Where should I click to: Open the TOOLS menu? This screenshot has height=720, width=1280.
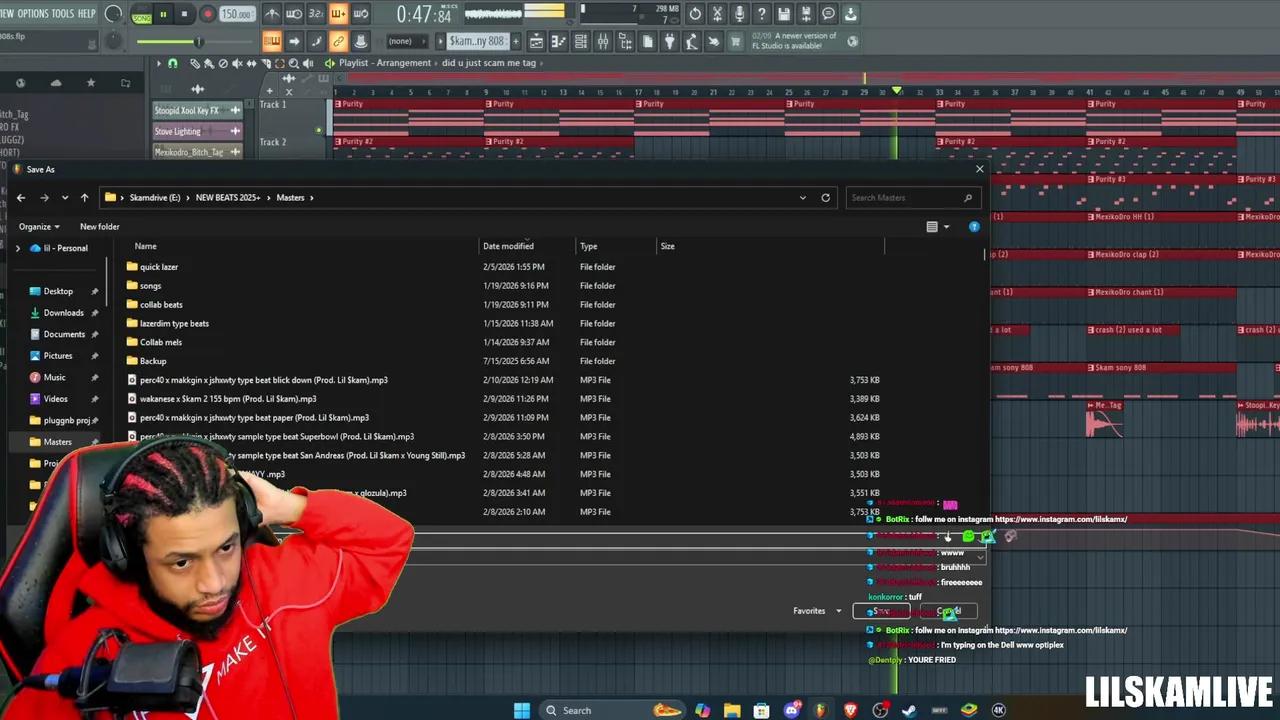[62, 14]
